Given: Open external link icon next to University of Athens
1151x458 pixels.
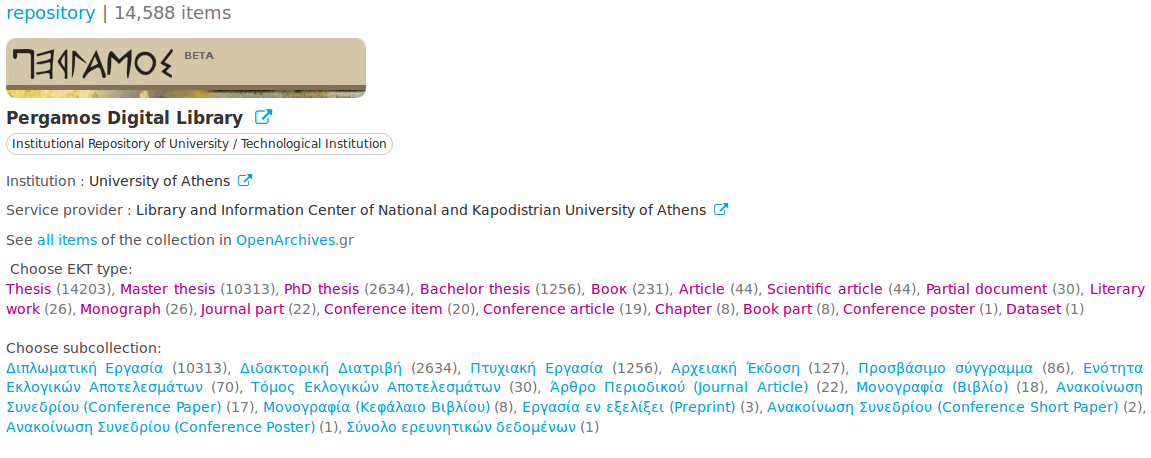Looking at the screenshot, I should [x=244, y=181].
